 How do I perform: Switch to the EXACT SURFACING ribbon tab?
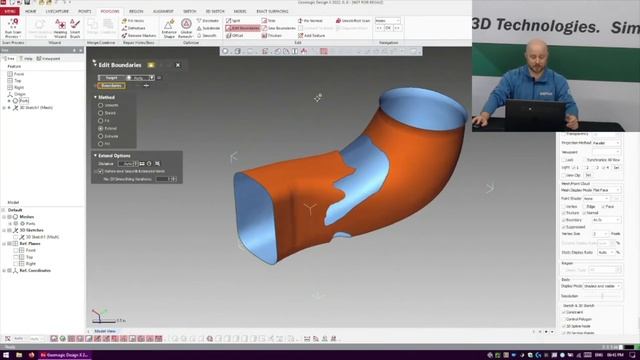272,11
